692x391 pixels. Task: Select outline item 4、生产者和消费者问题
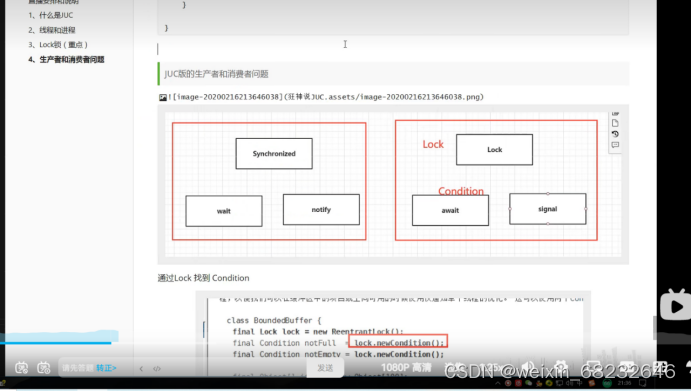point(66,59)
